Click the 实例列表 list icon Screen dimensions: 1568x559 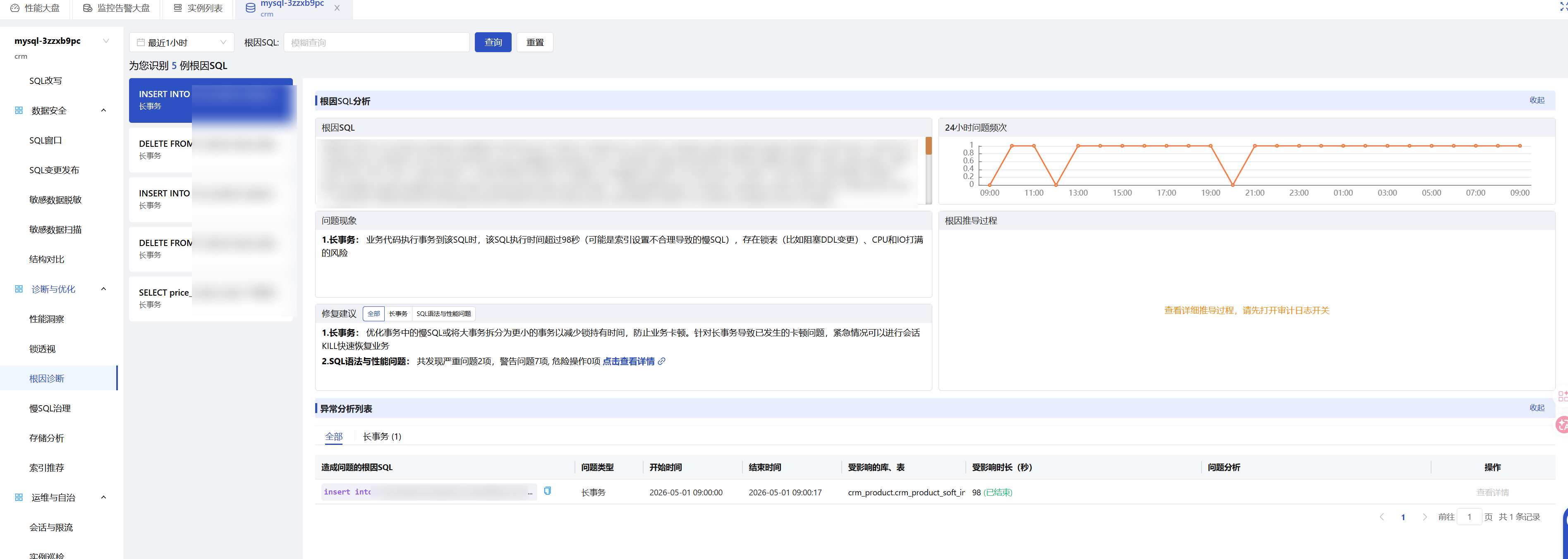pos(178,8)
